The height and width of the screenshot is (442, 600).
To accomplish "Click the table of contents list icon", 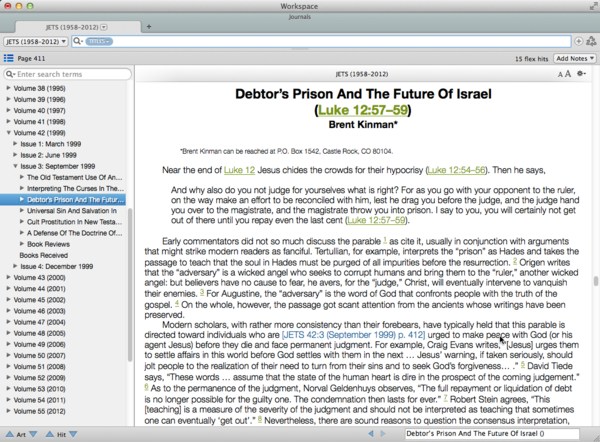I will (8, 59).
